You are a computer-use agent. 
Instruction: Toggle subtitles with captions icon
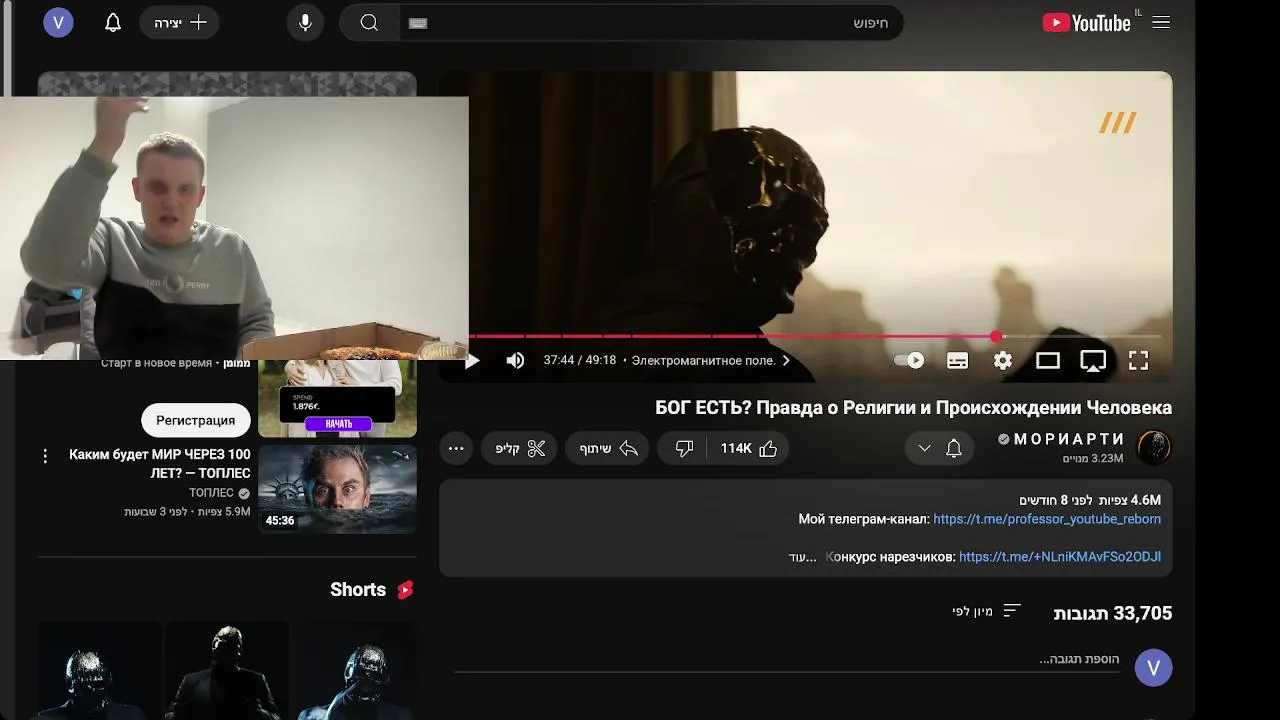coord(957,361)
